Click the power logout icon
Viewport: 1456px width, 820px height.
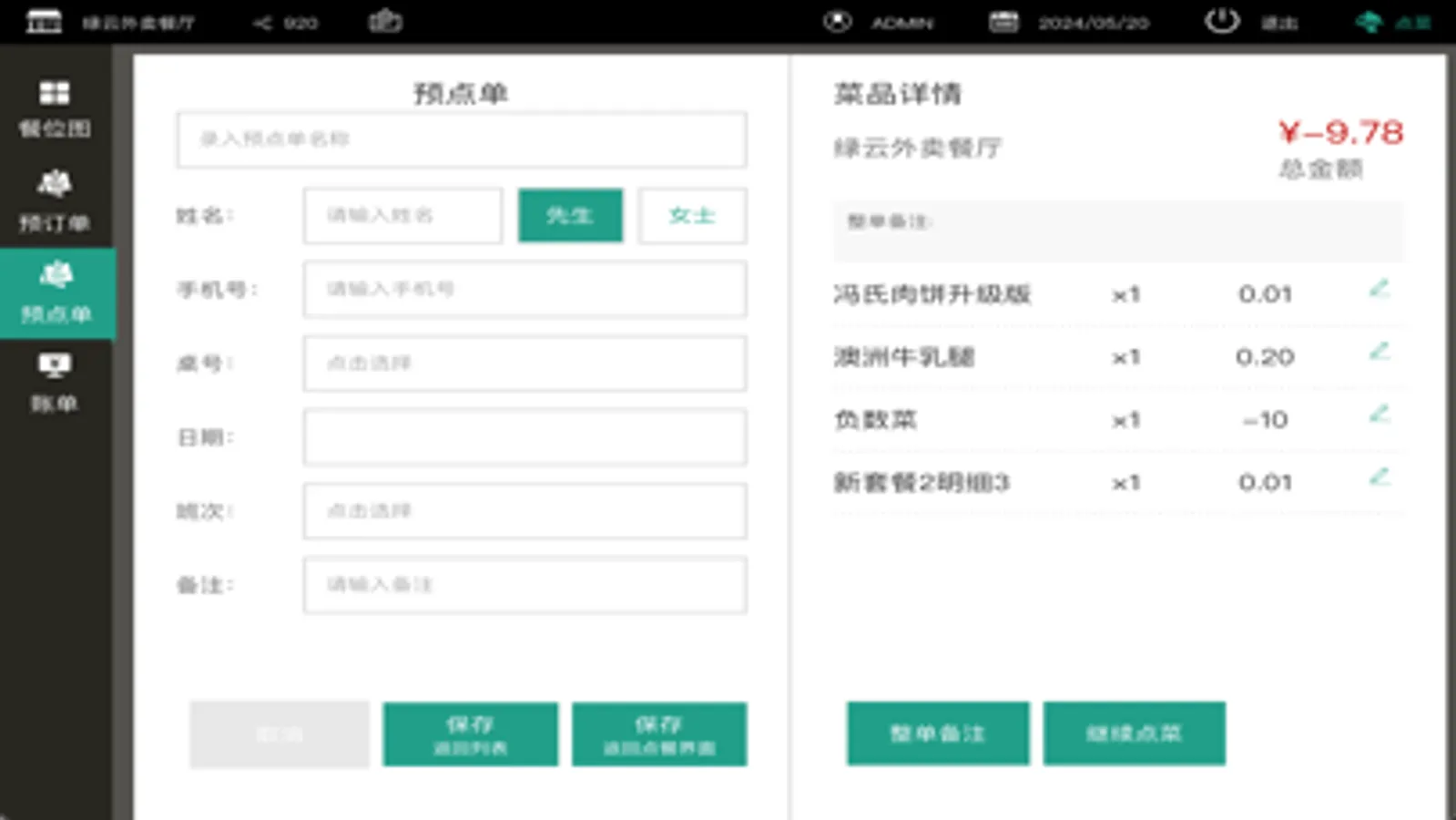point(1222,21)
